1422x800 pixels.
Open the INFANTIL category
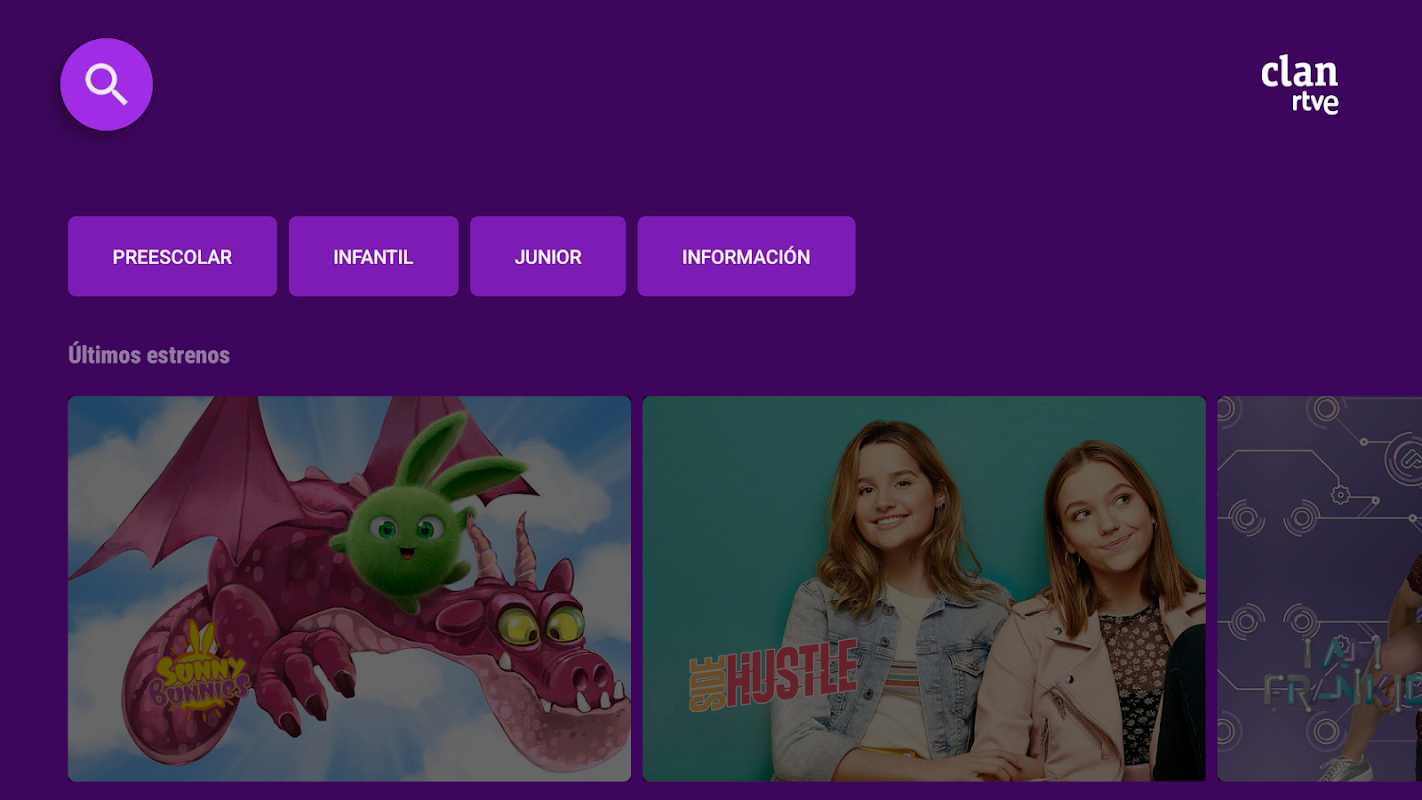click(373, 256)
